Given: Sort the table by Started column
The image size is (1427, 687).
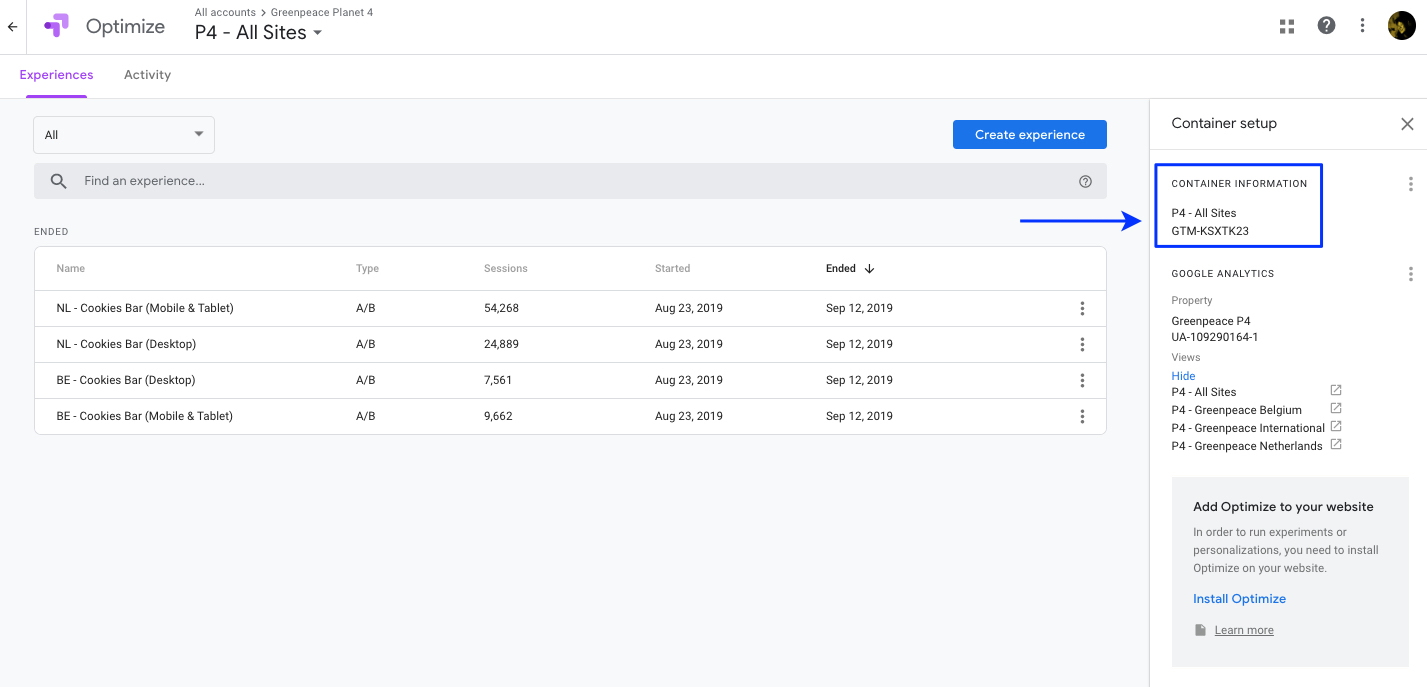Looking at the screenshot, I should (x=673, y=268).
